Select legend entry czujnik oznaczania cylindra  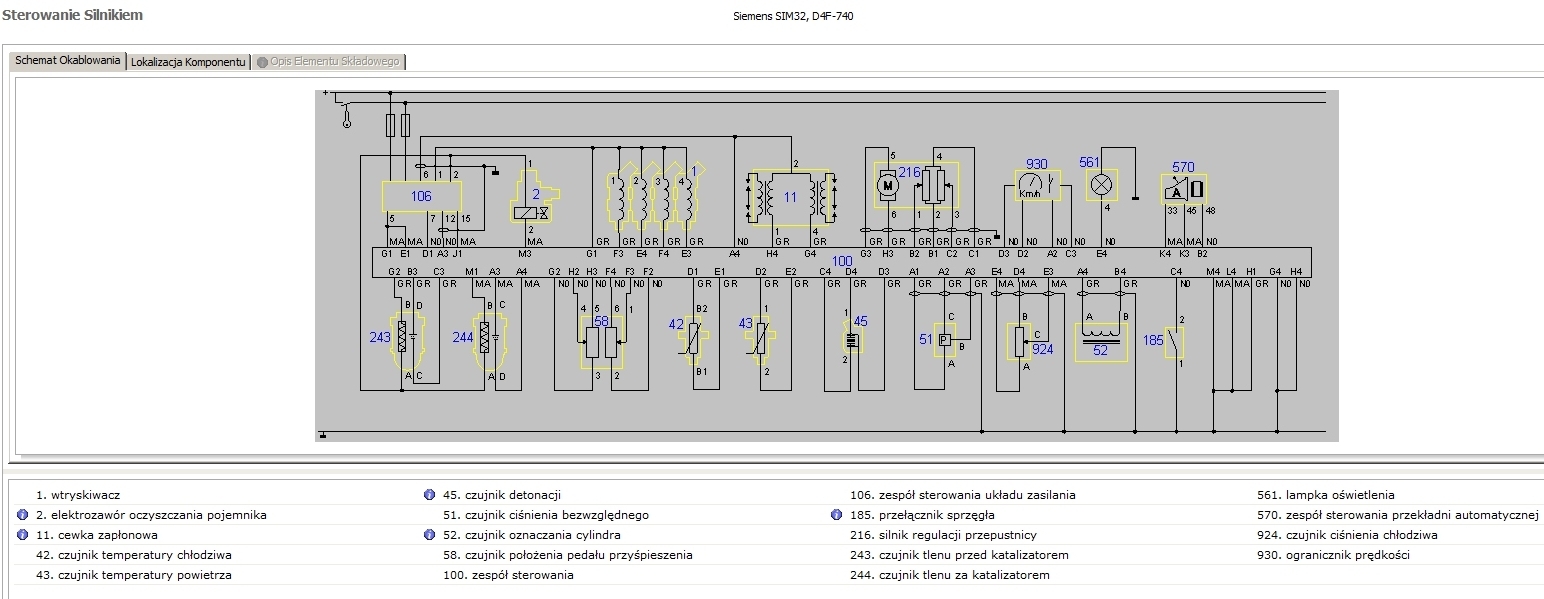pos(532,535)
